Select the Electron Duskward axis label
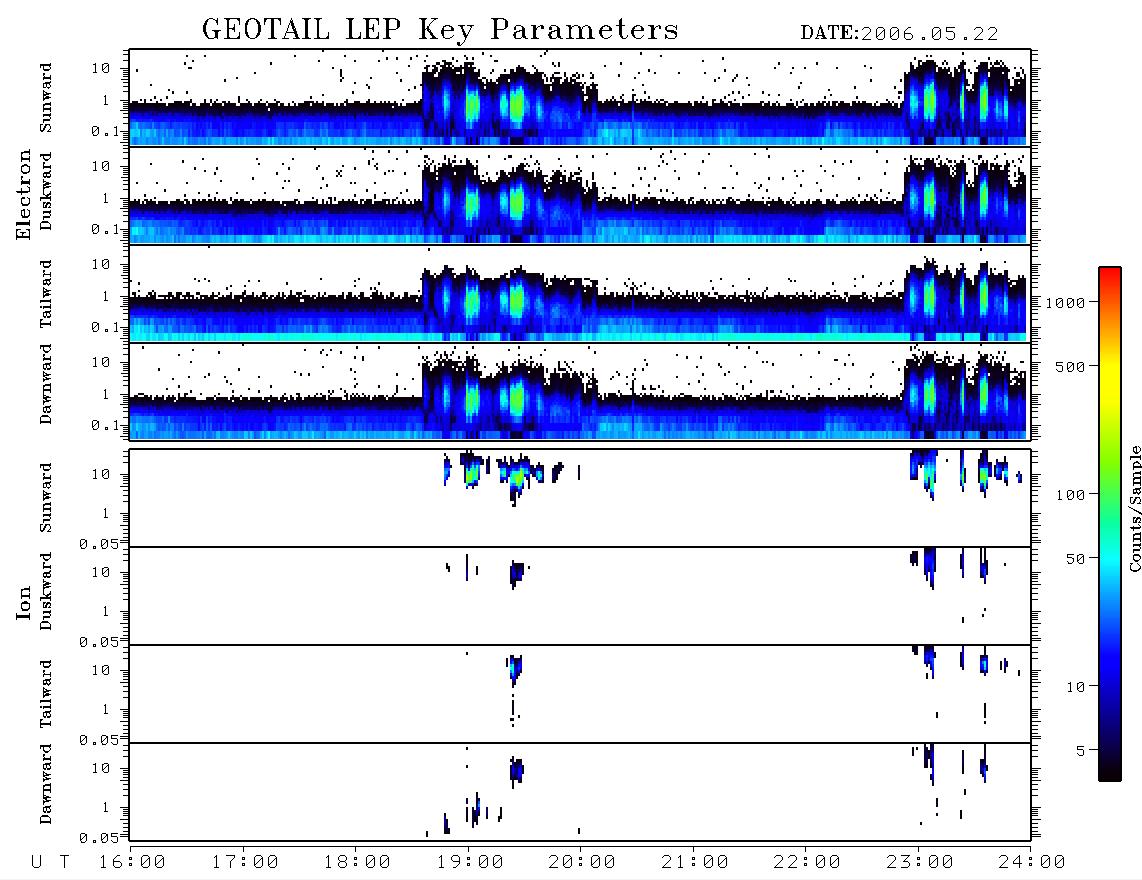1142x880 pixels. click(x=46, y=191)
